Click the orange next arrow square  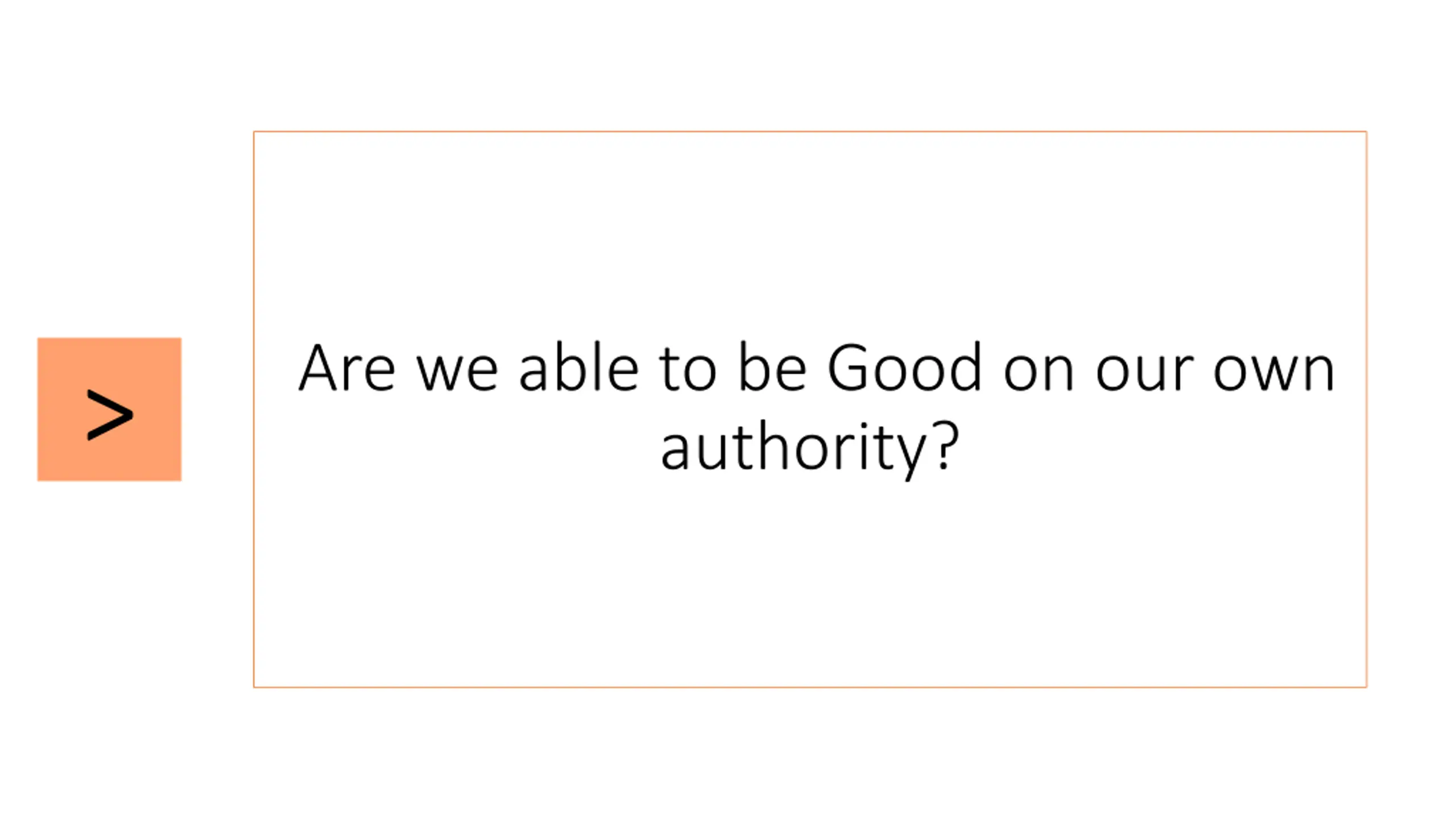point(109,409)
